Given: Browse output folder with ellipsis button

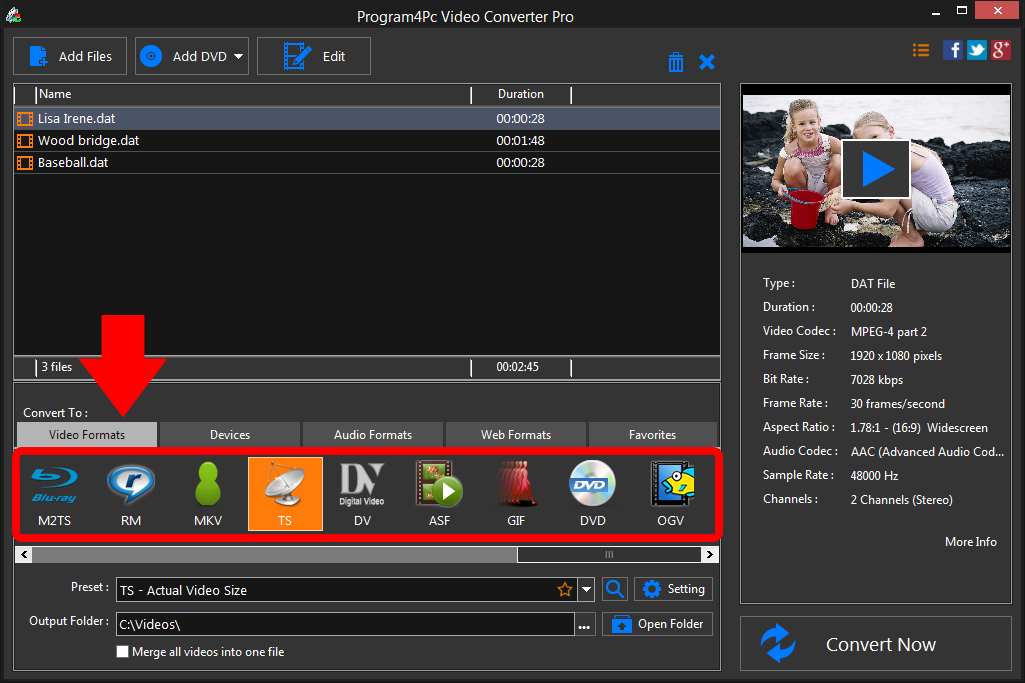Looking at the screenshot, I should click(x=584, y=625).
